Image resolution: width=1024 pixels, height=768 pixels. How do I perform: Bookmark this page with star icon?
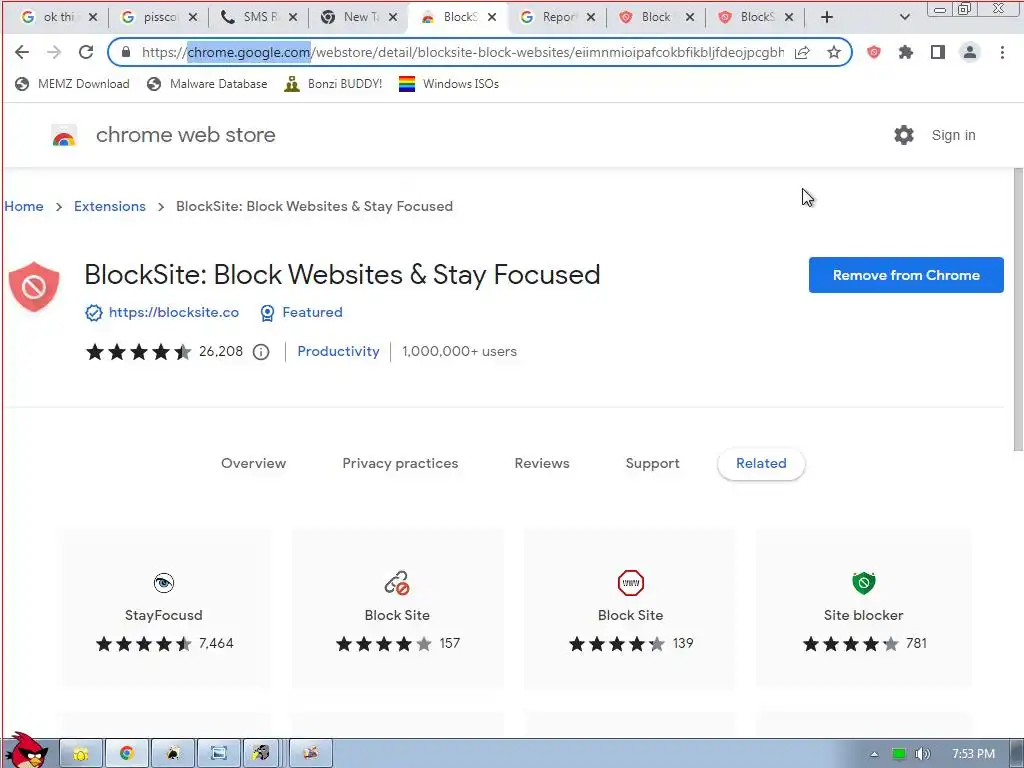[834, 52]
